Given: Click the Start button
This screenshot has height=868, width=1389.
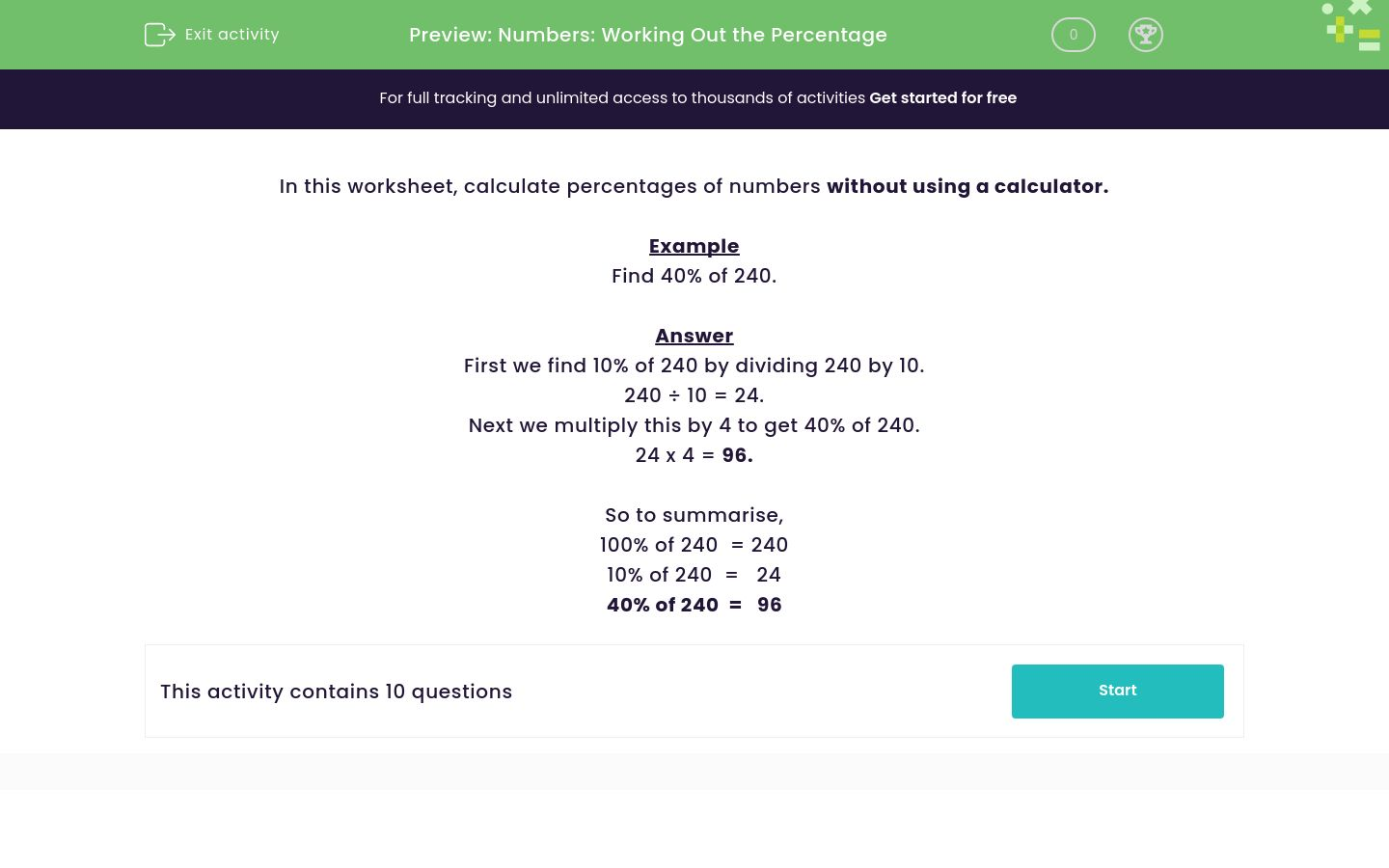Looking at the screenshot, I should (x=1117, y=691).
